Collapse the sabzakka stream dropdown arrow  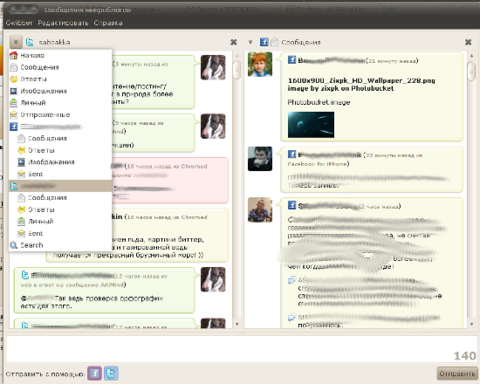[x=16, y=42]
